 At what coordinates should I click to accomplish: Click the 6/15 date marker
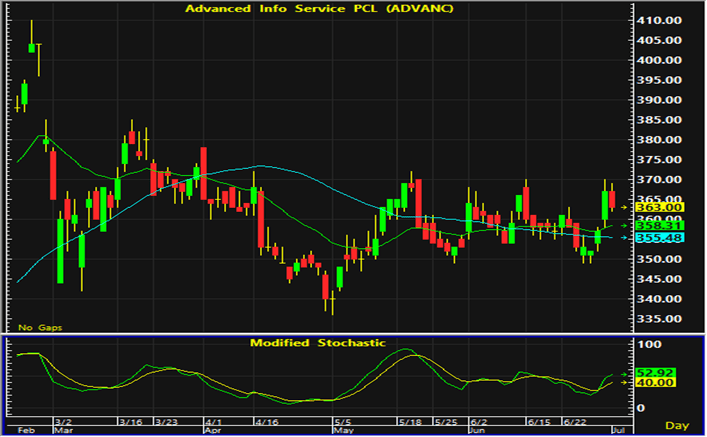tap(539, 422)
